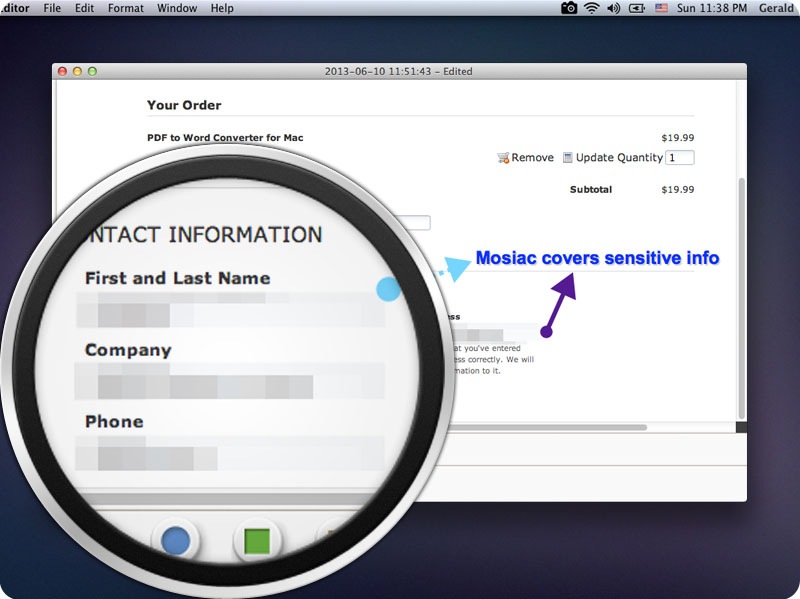The image size is (800, 599).
Task: Open the Format menu
Action: [126, 8]
